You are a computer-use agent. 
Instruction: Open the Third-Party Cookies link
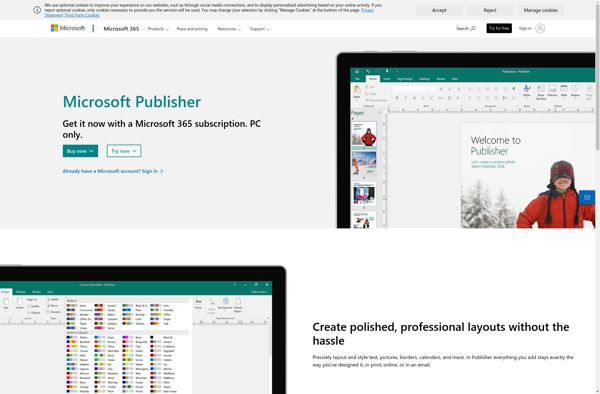pos(82,15)
